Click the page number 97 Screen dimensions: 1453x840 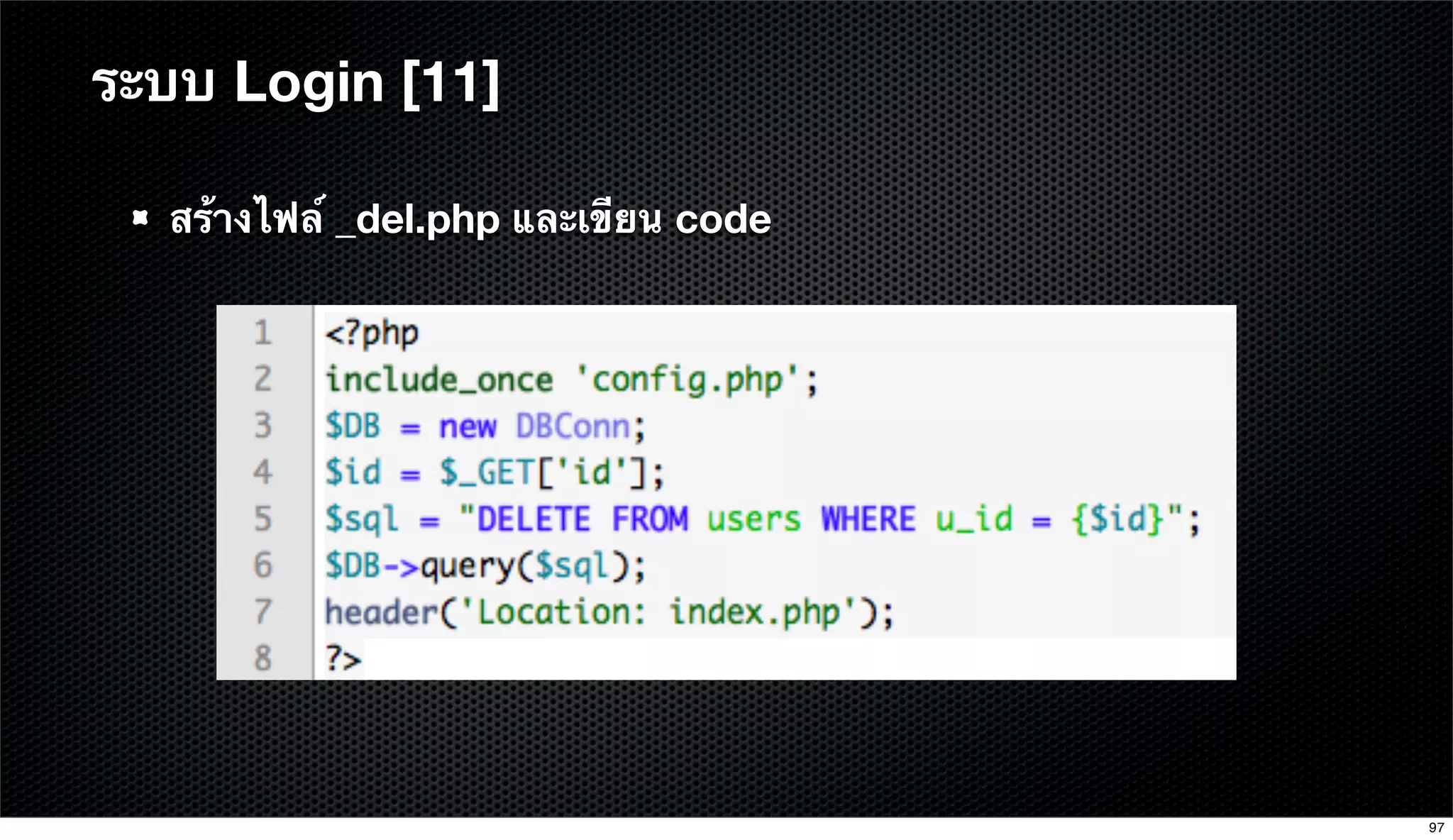(x=1437, y=828)
